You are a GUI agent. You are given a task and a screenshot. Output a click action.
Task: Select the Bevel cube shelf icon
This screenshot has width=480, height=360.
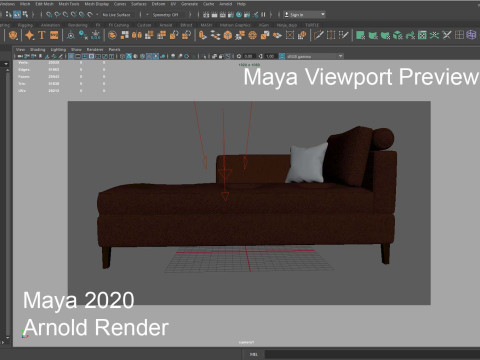228,35
